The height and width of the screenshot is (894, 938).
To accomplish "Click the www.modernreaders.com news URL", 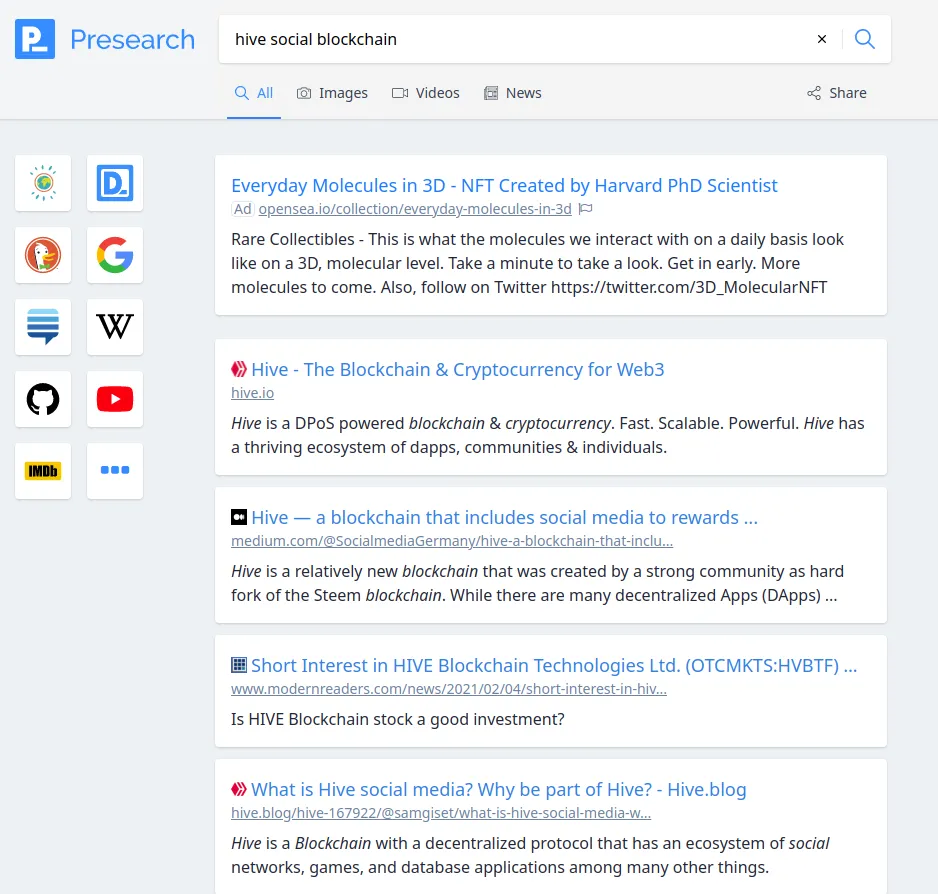I will [449, 689].
